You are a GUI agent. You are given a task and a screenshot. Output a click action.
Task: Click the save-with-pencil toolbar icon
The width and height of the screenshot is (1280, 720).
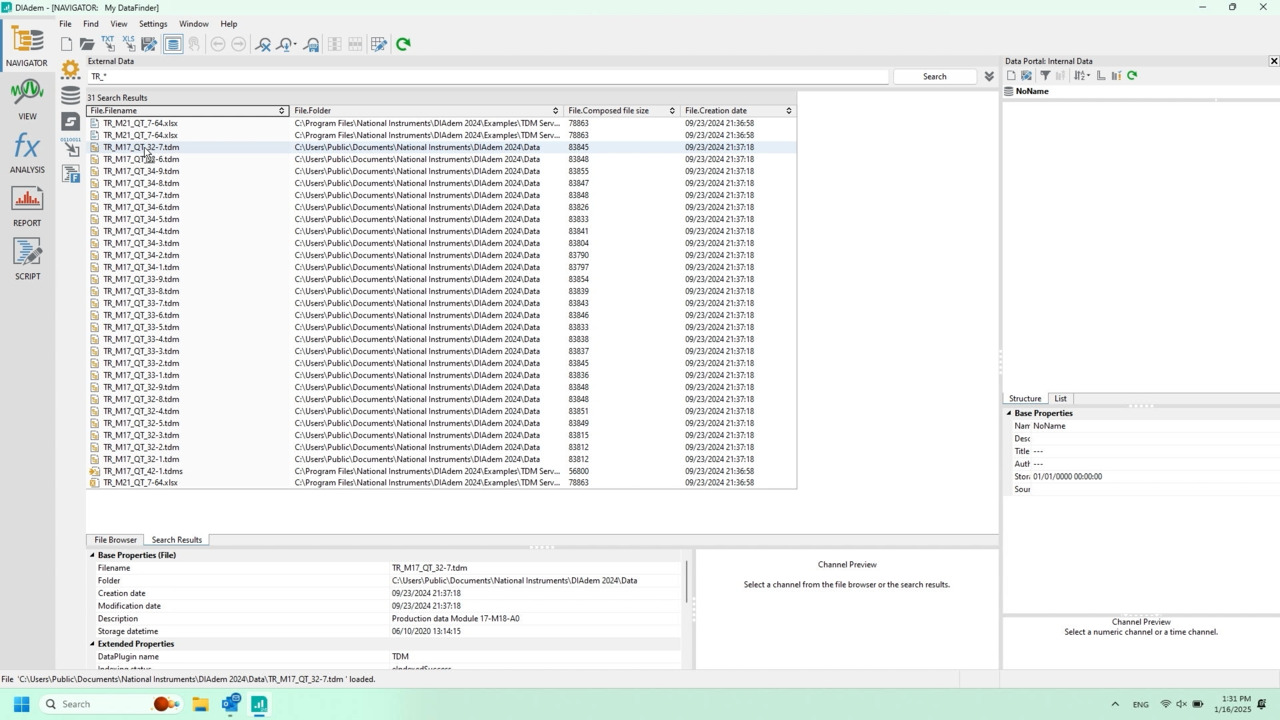coord(149,44)
